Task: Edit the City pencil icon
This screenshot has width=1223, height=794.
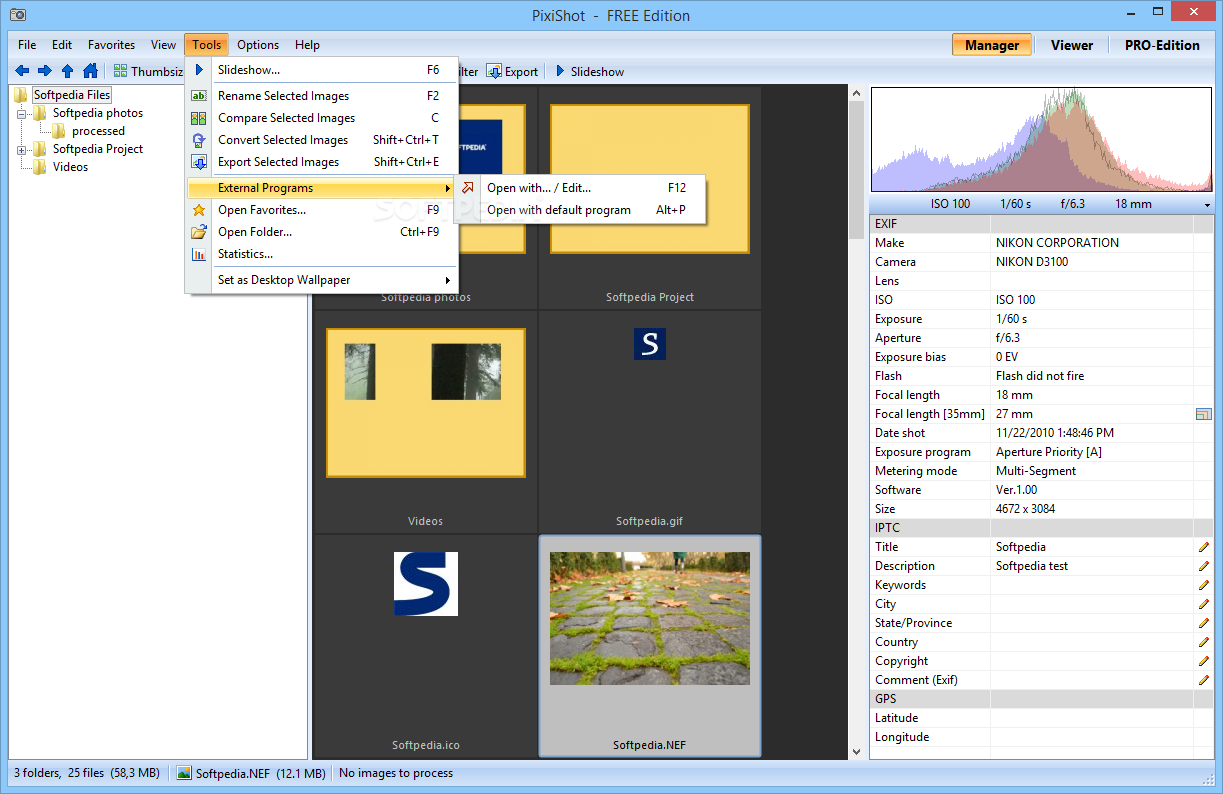Action: tap(1204, 604)
